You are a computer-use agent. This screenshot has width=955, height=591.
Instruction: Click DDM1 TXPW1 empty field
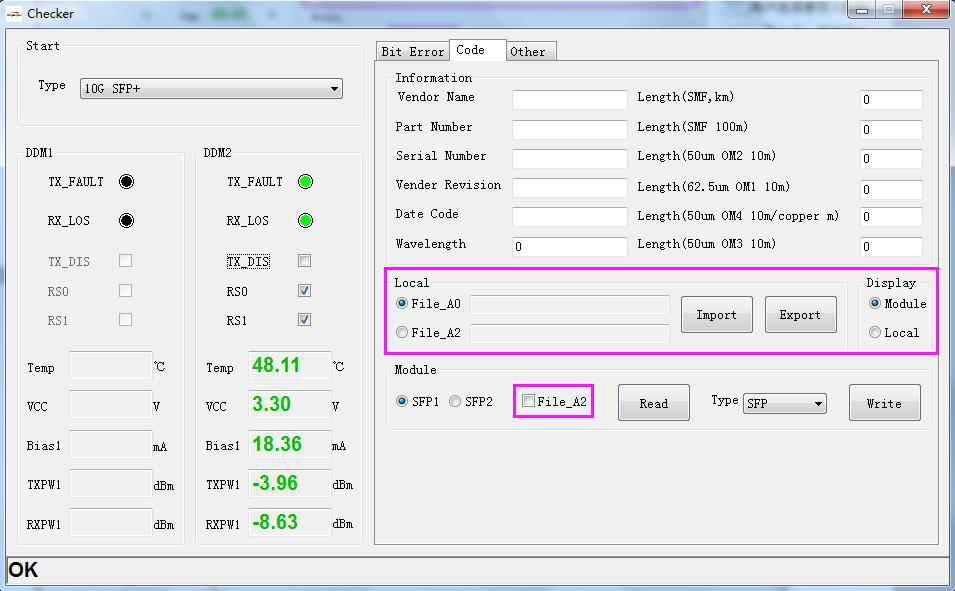[x=111, y=483]
